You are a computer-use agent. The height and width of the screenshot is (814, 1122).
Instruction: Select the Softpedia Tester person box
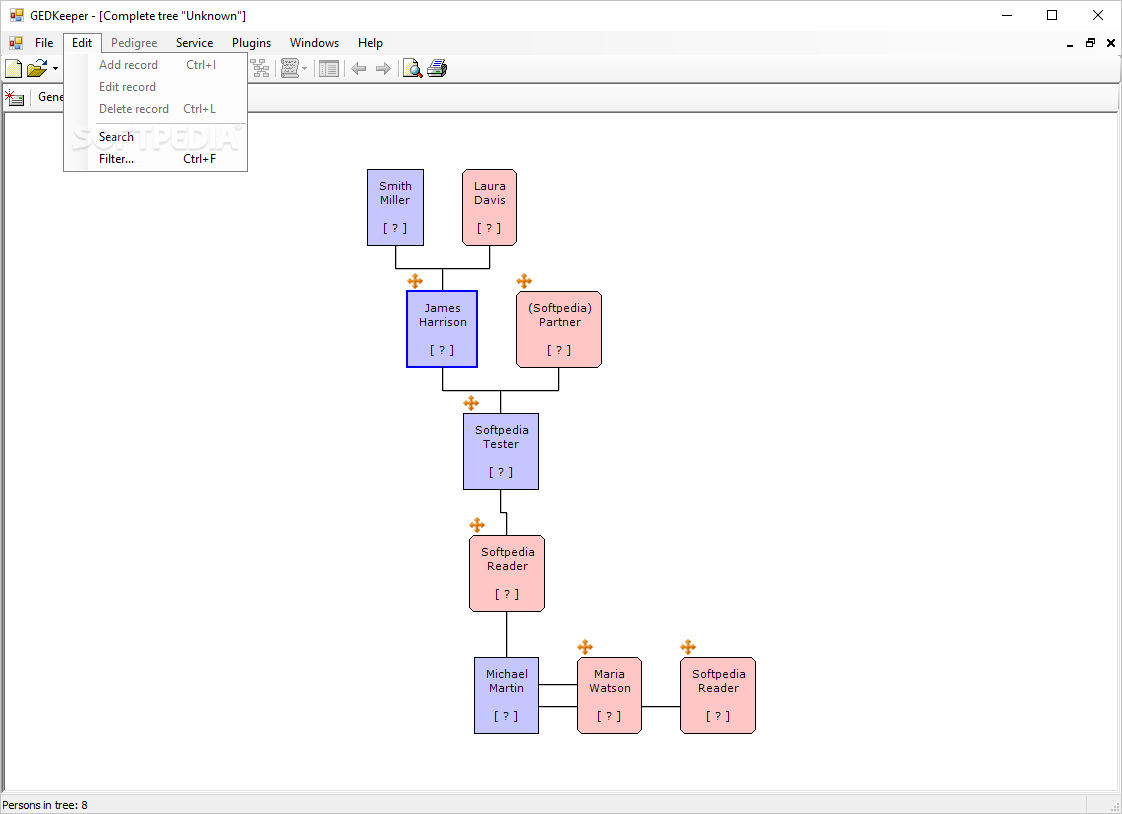click(x=501, y=451)
